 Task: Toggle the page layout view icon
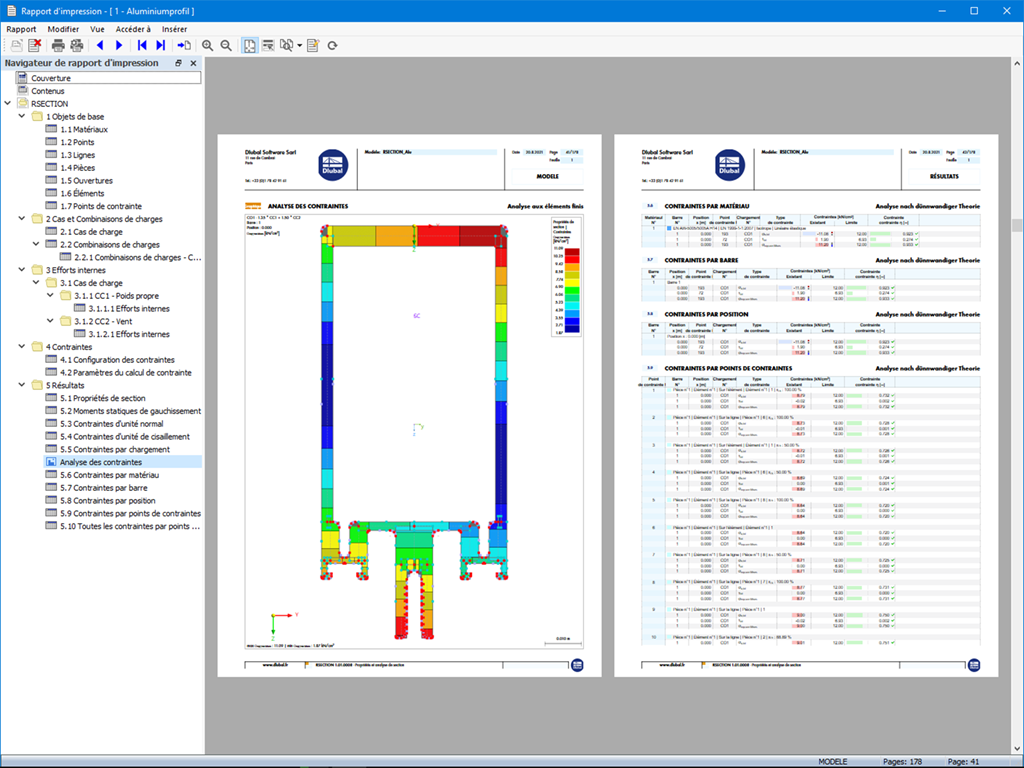(249, 45)
